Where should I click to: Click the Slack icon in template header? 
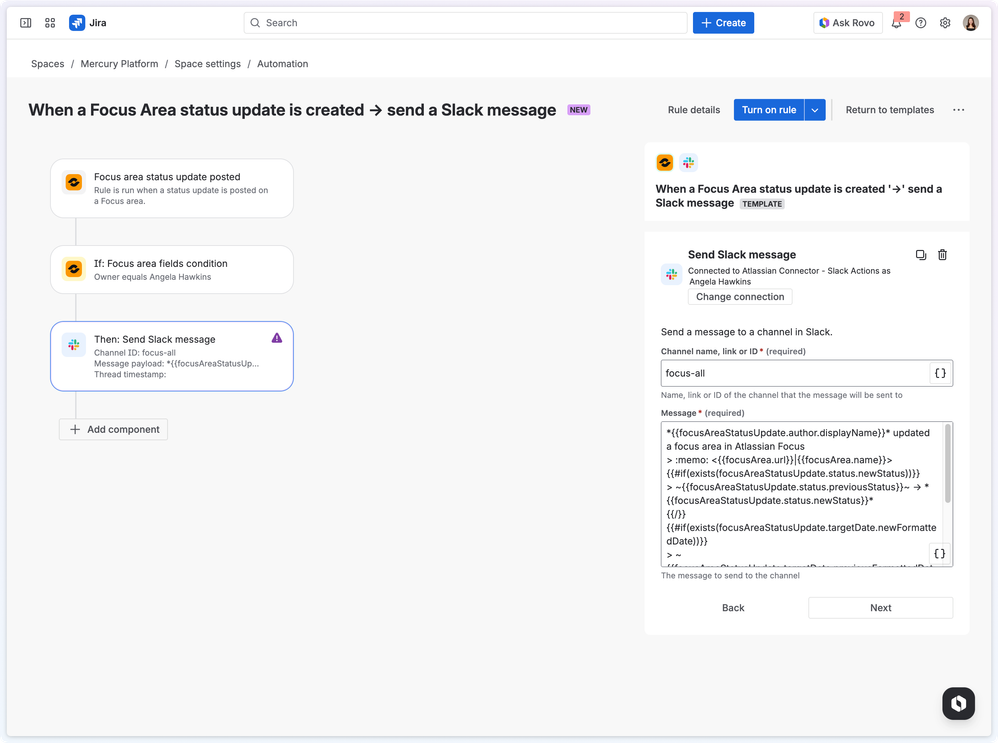click(689, 163)
